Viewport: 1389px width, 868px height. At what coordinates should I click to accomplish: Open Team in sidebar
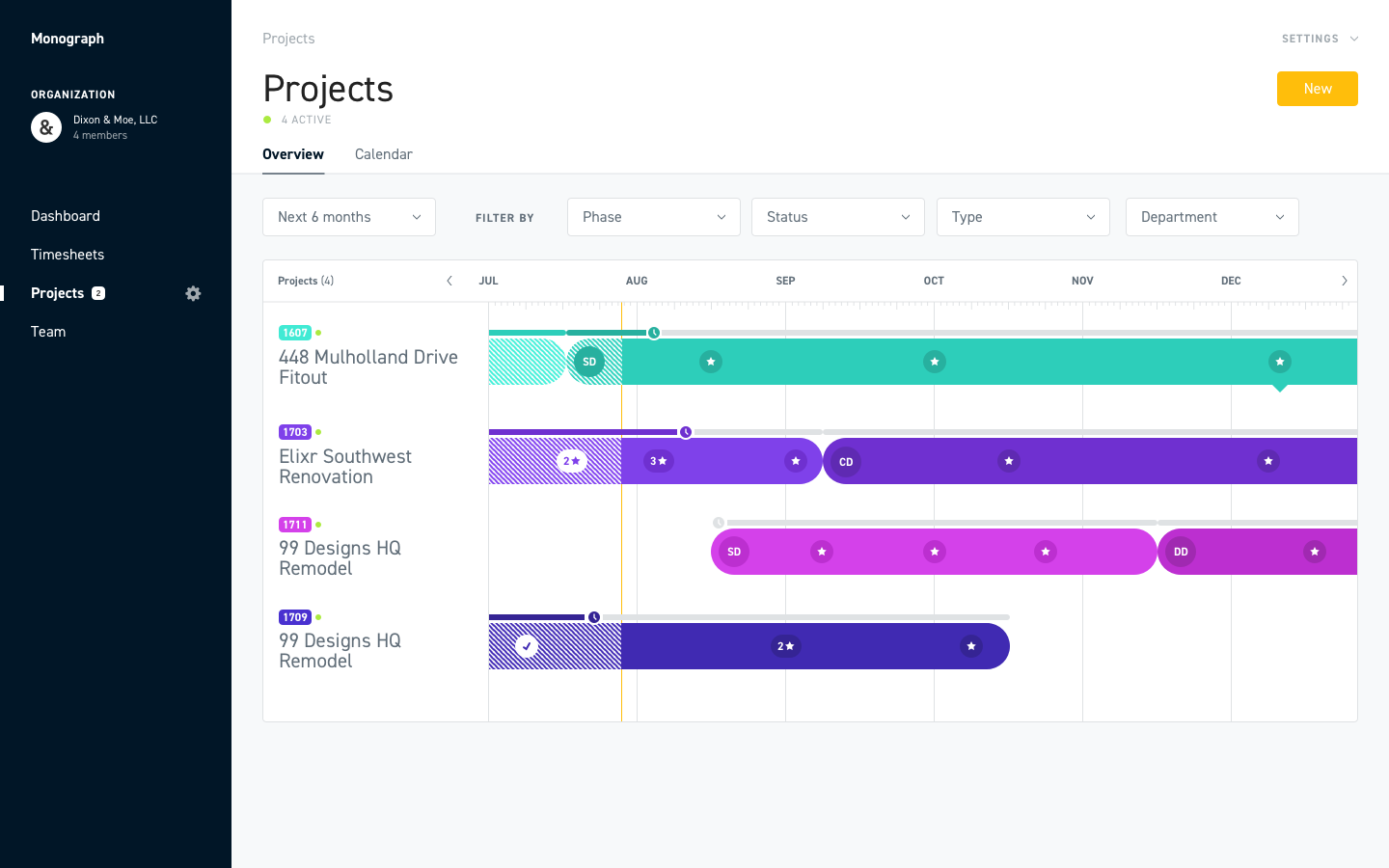click(48, 332)
